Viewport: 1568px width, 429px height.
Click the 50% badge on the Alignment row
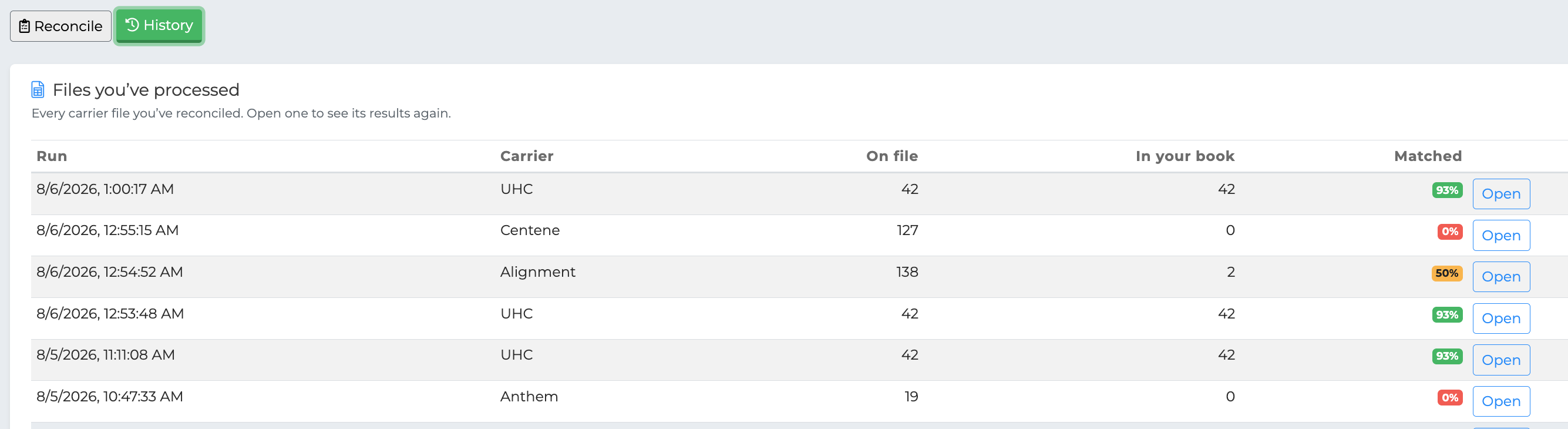click(1447, 273)
